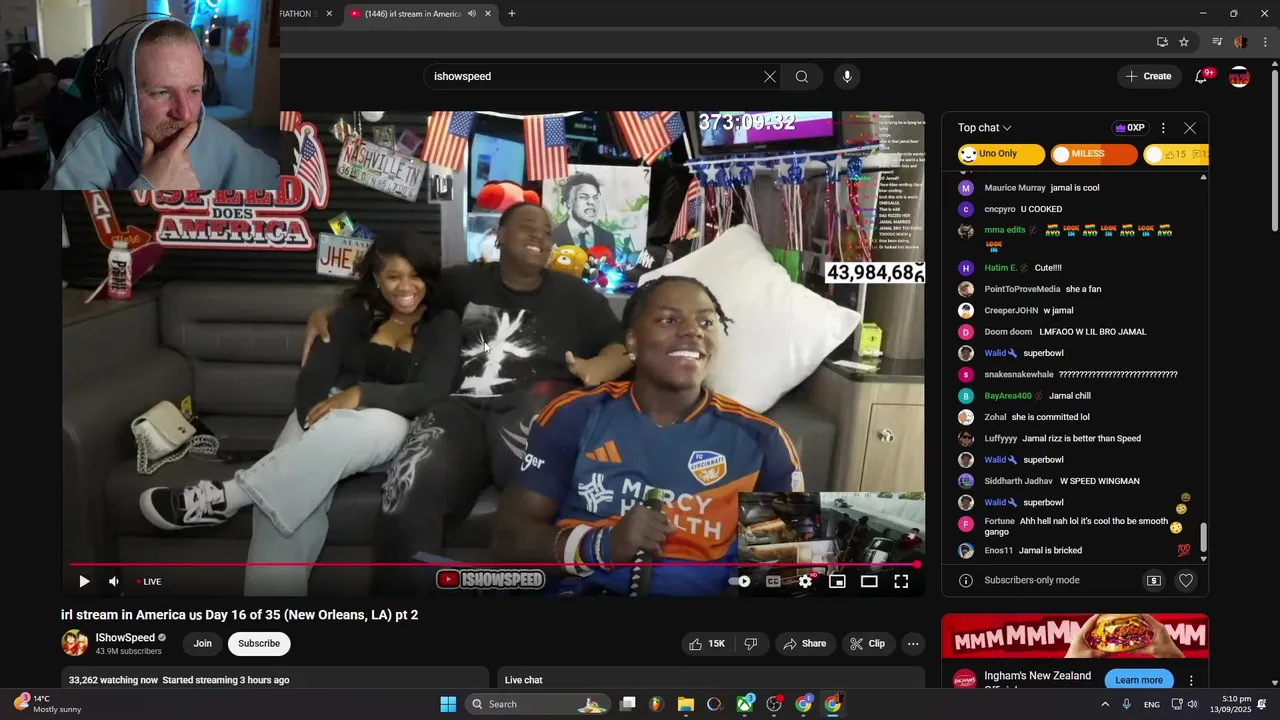Send a heart reaction in chat
This screenshot has height=720, width=1280.
click(x=1185, y=580)
